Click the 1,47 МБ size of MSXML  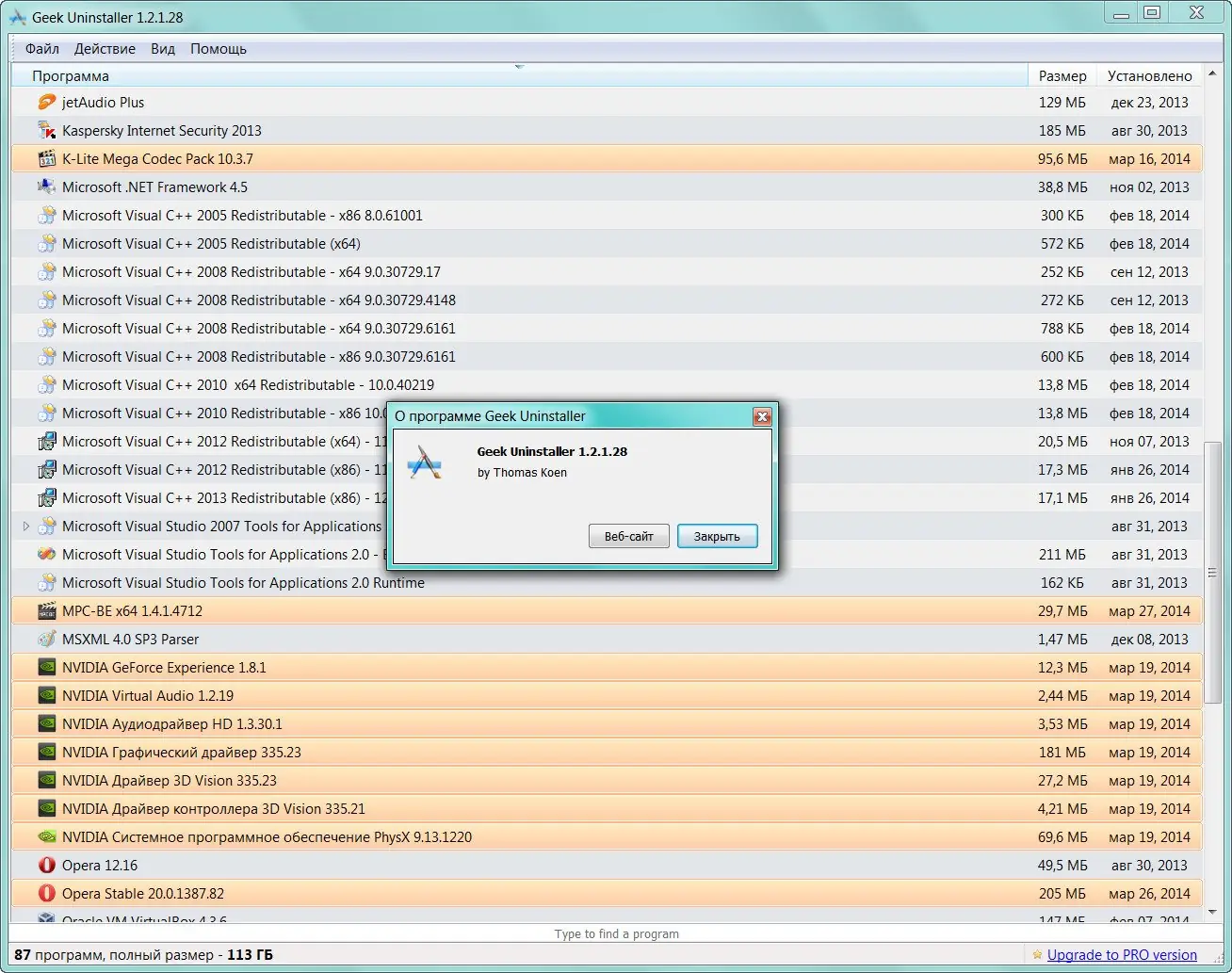tap(1062, 639)
